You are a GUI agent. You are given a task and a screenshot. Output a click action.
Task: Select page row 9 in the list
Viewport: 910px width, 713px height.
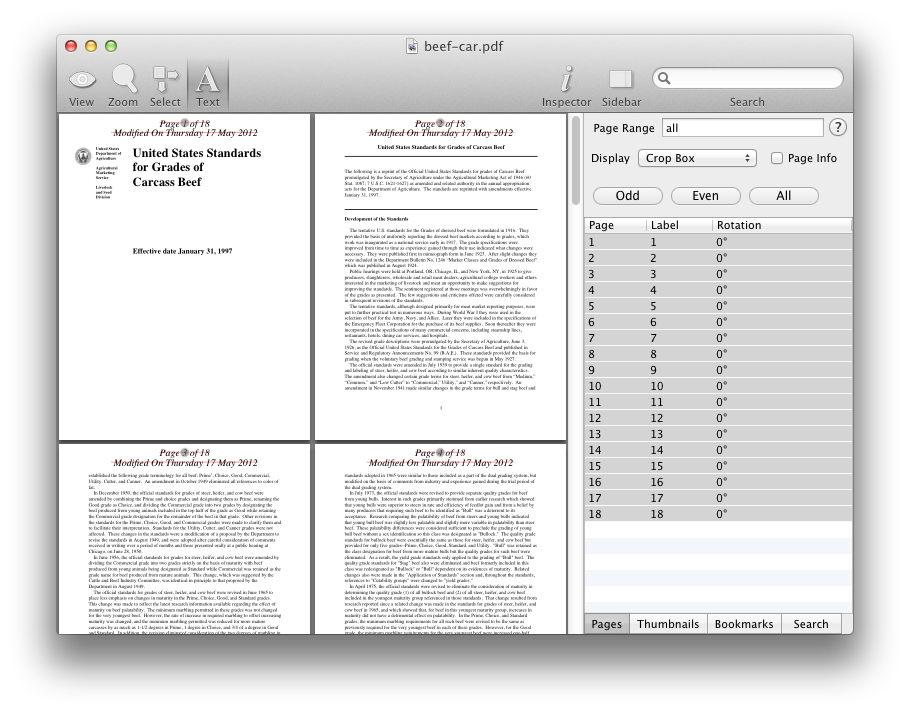coord(718,370)
